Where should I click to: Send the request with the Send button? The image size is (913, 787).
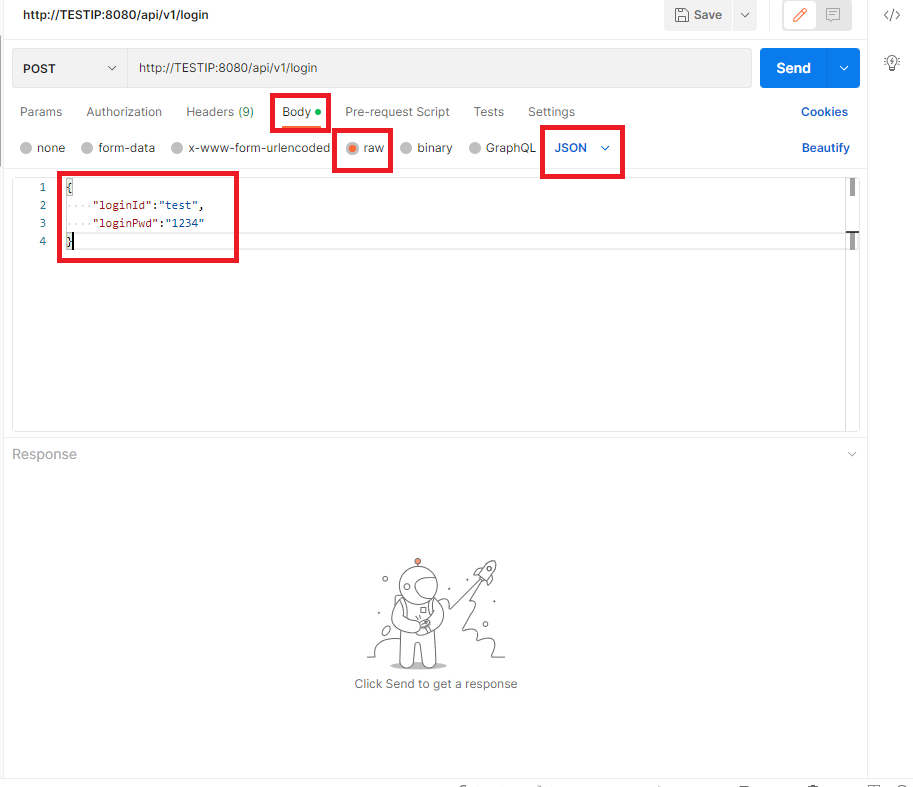[793, 68]
